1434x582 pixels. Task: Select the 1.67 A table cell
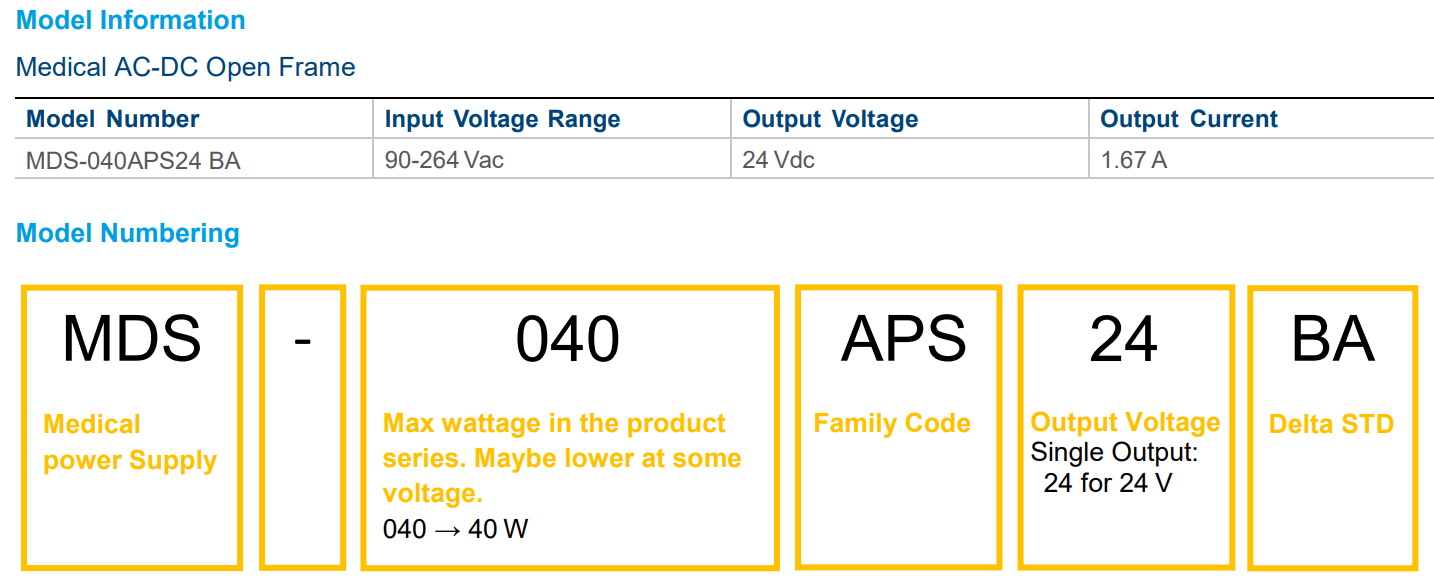coord(1133,160)
